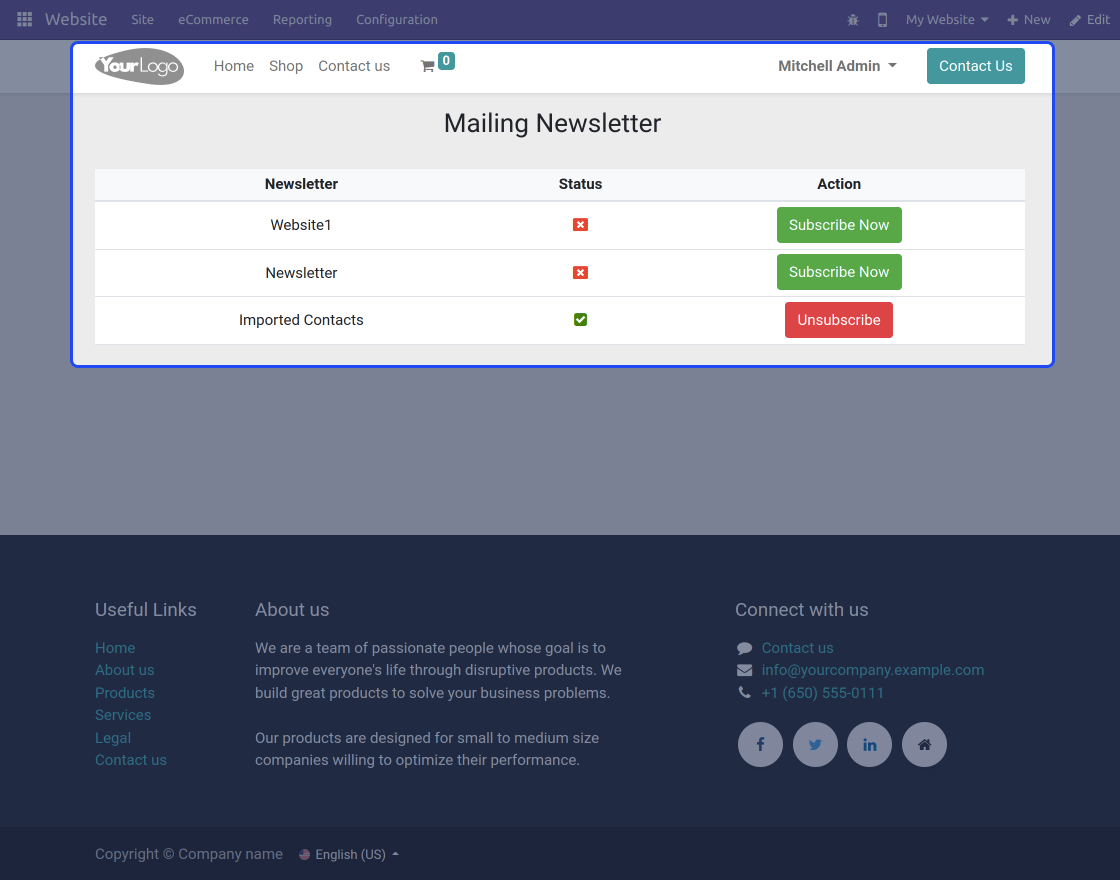
Task: Click the info@yourcompany.example.com email link
Action: pyautogui.click(x=872, y=670)
